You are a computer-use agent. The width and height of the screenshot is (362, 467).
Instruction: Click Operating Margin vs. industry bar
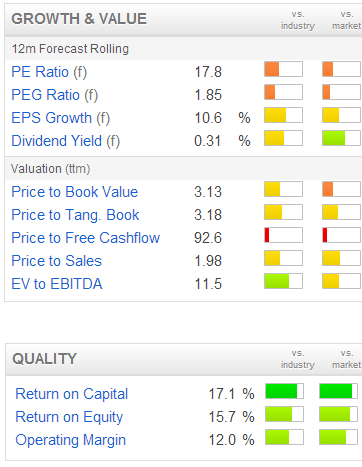(x=284, y=437)
